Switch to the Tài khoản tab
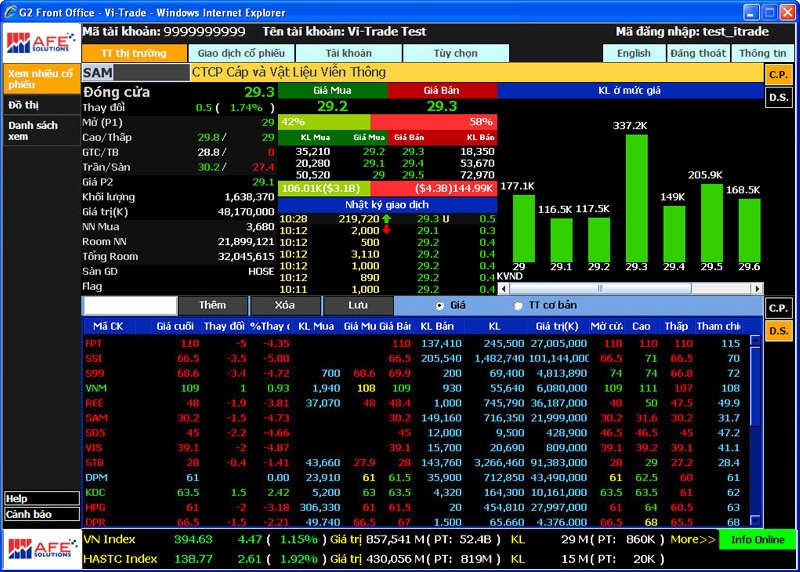This screenshot has width=800, height=572. [x=348, y=53]
